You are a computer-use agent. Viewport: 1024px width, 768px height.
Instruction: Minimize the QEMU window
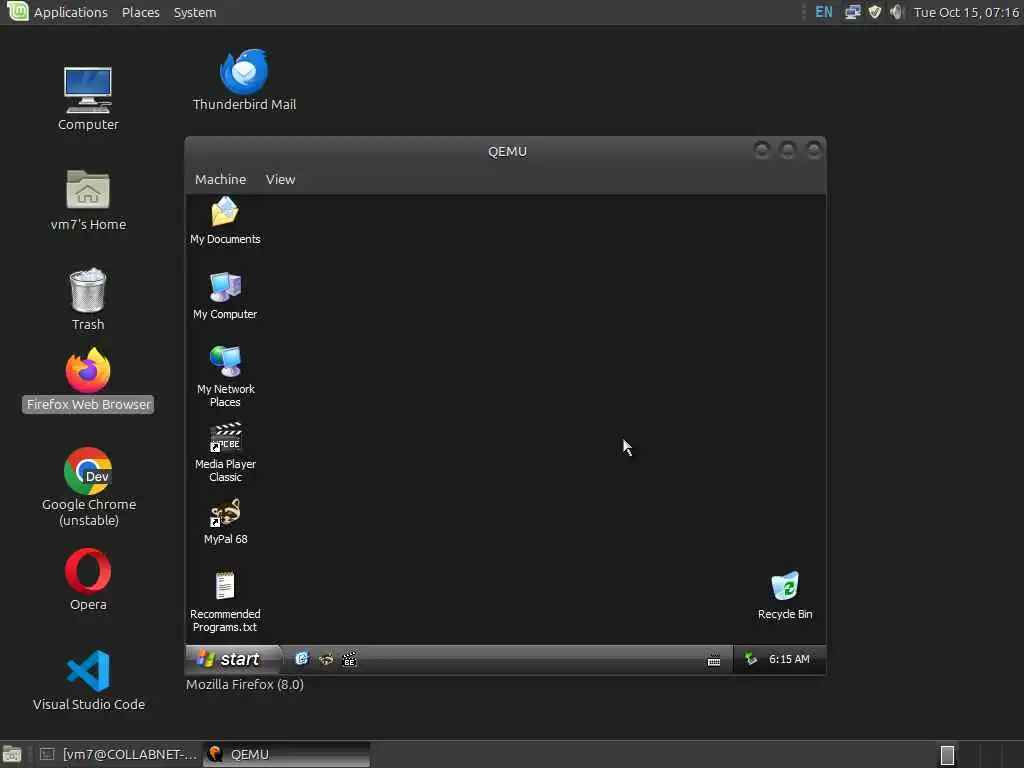pos(761,150)
